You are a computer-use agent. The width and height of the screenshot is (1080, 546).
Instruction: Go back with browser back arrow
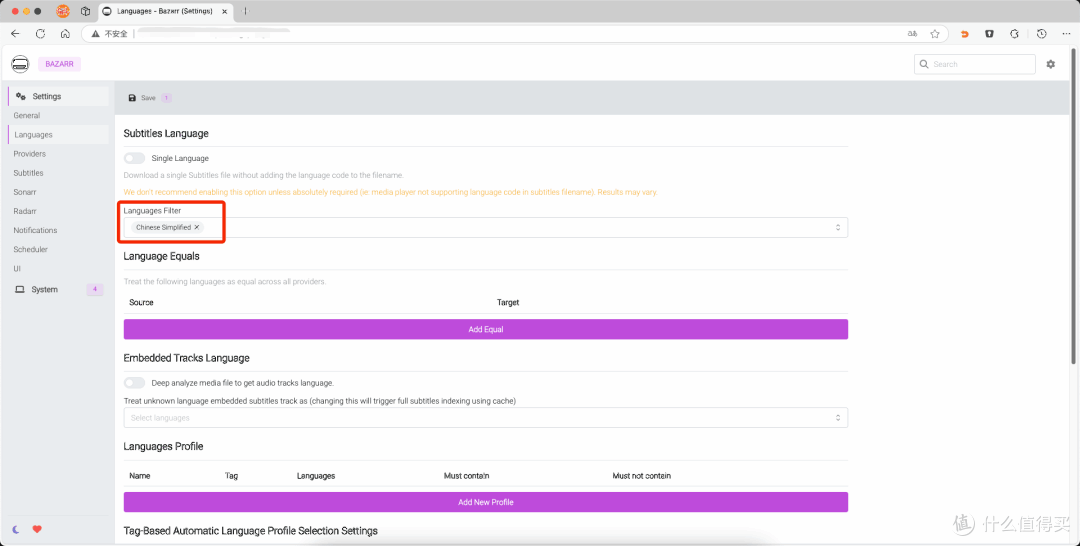15,34
